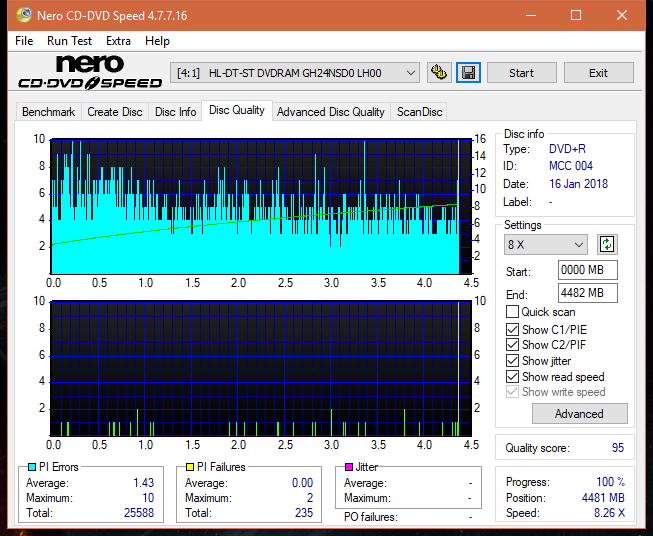Disable Show C1/PIE checkbox
This screenshot has width=653, height=536.
pyautogui.click(x=512, y=329)
